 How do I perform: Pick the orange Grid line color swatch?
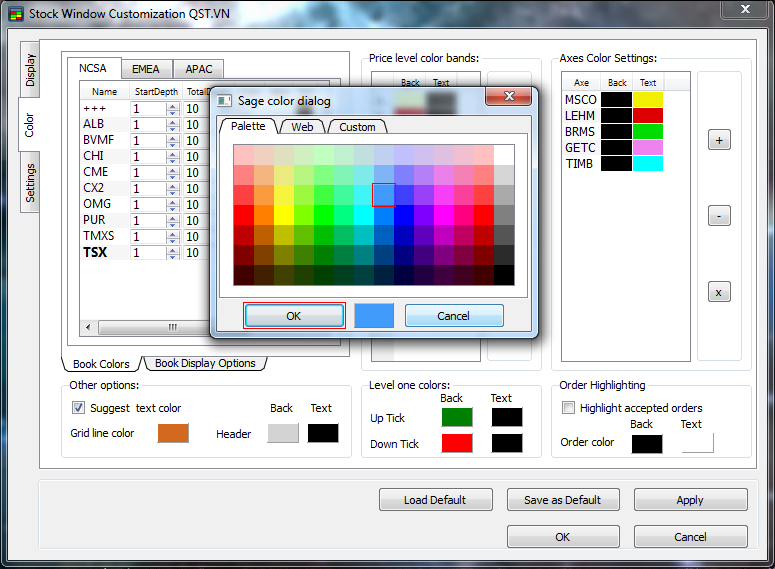click(173, 433)
